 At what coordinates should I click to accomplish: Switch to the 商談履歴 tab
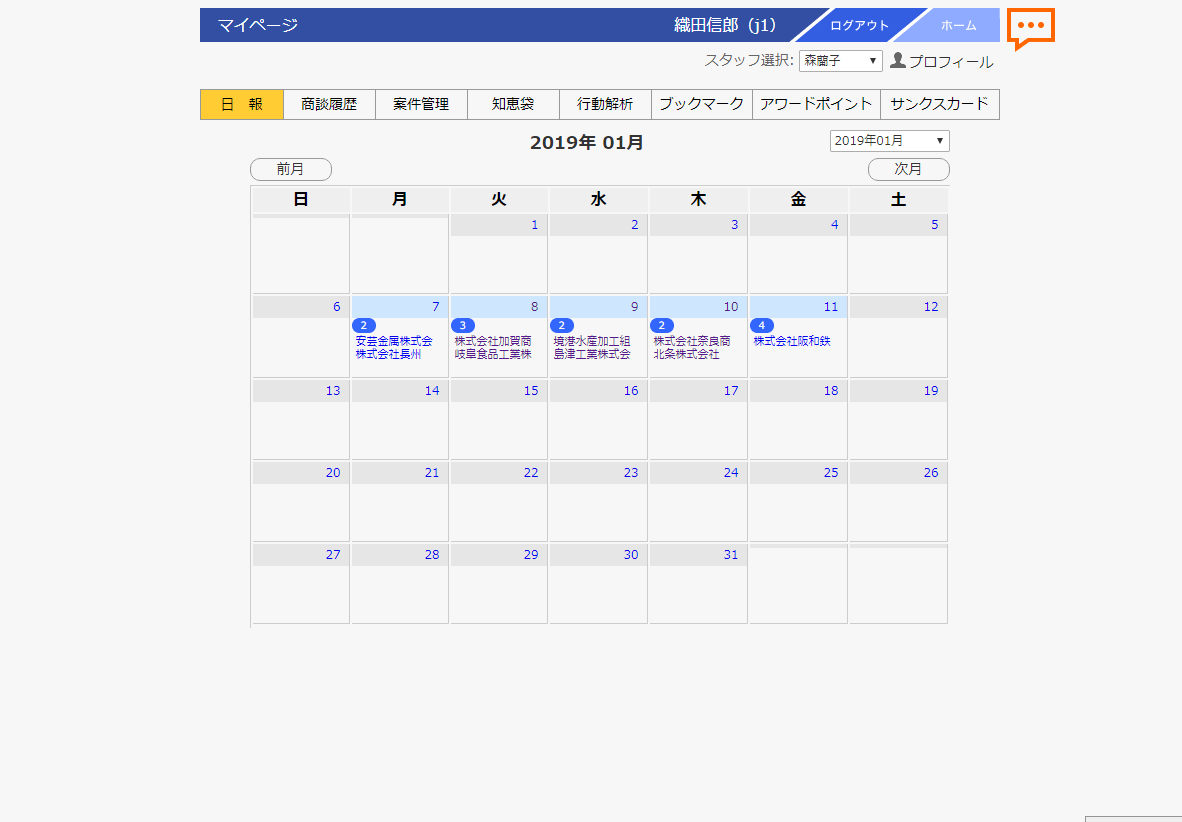pyautogui.click(x=329, y=104)
